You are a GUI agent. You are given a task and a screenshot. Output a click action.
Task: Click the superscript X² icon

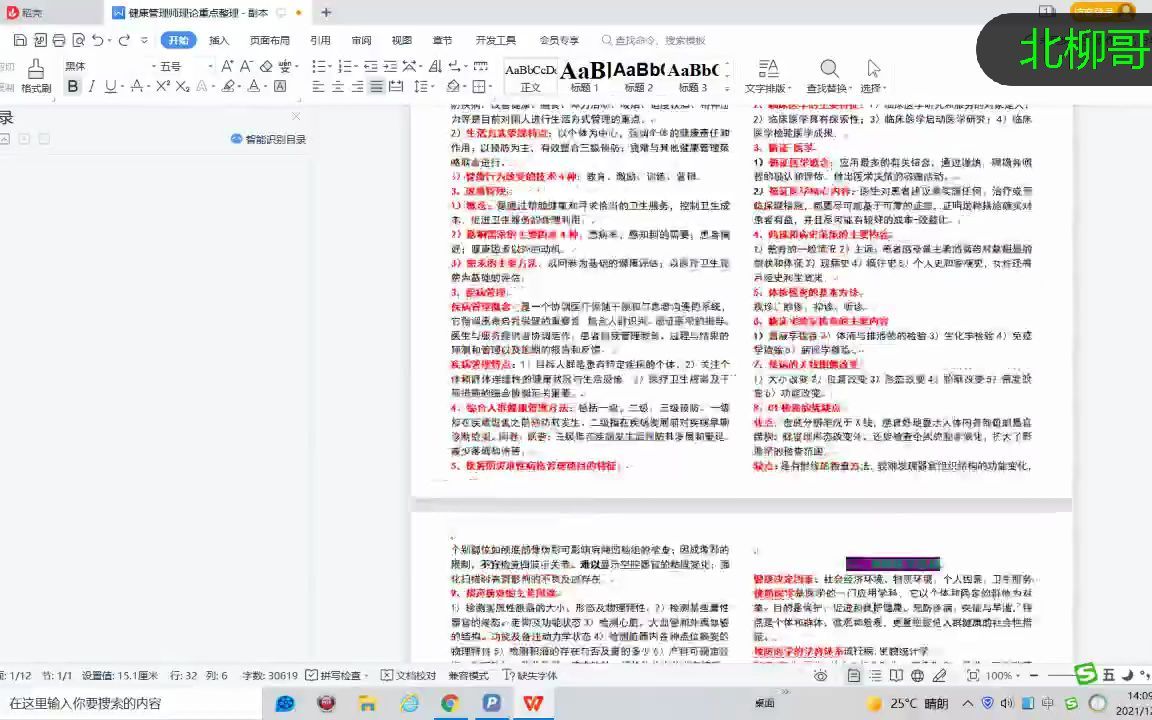tap(164, 85)
